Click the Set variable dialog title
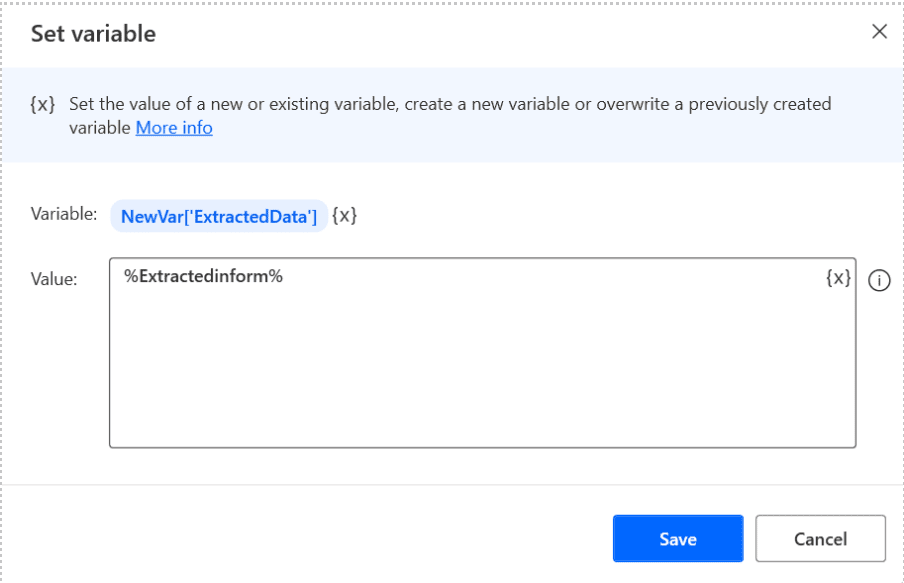This screenshot has width=904, height=583. pyautogui.click(x=93, y=33)
